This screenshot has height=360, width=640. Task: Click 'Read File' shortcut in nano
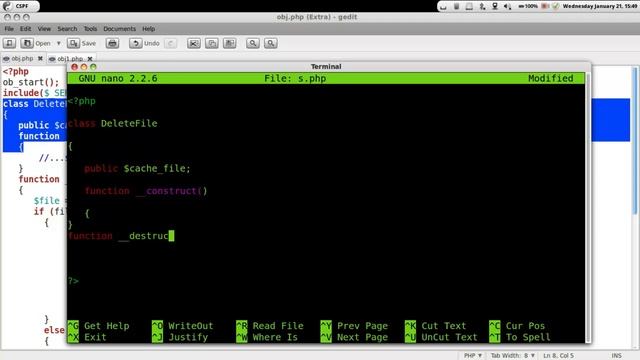[x=278, y=326]
